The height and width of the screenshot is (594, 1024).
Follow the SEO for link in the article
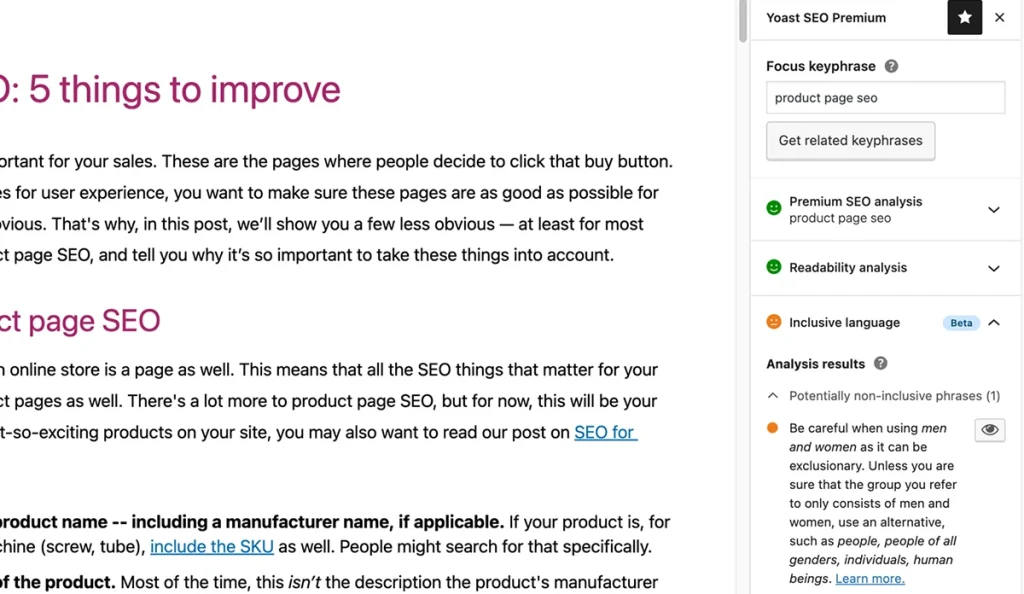(603, 432)
